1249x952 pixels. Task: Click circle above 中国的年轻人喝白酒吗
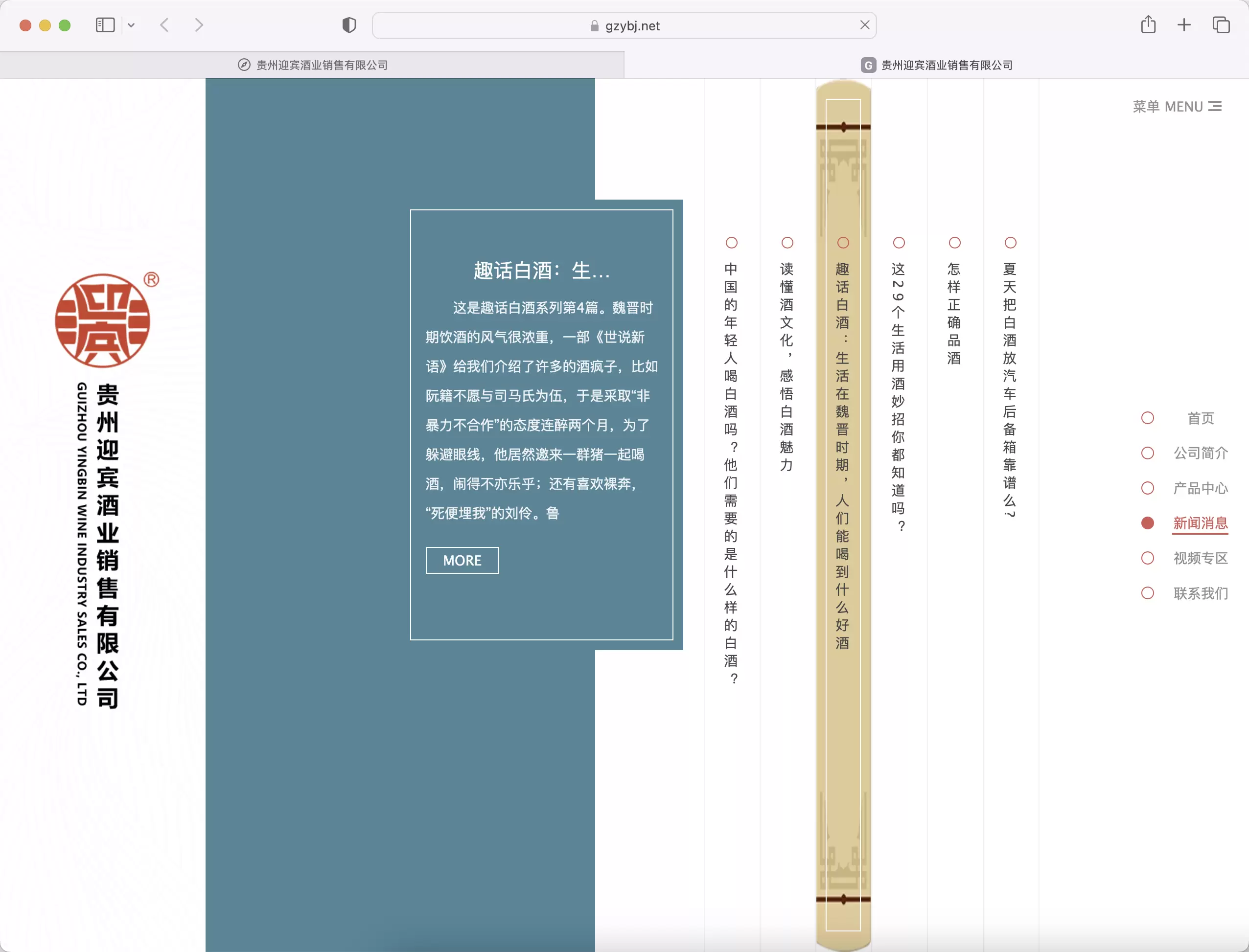click(731, 243)
